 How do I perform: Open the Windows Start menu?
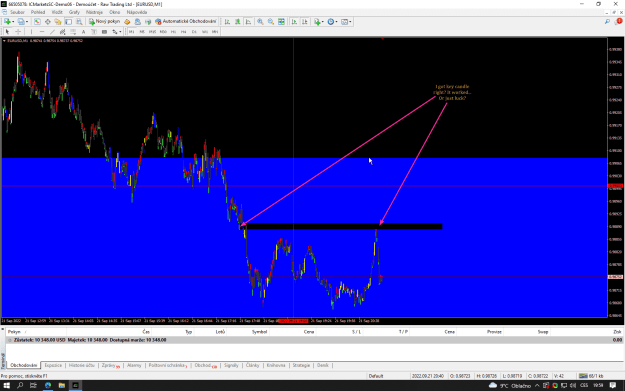pyautogui.click(x=6, y=385)
